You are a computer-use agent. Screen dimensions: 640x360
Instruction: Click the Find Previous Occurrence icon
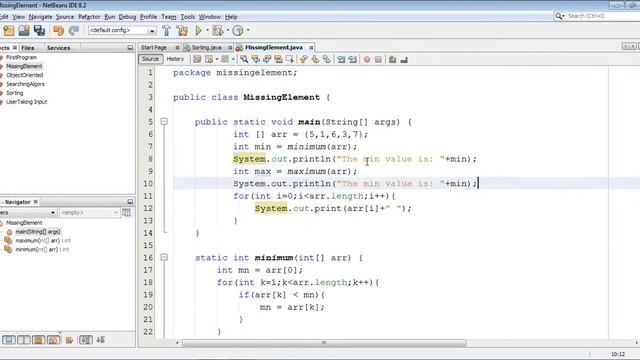(x=256, y=60)
